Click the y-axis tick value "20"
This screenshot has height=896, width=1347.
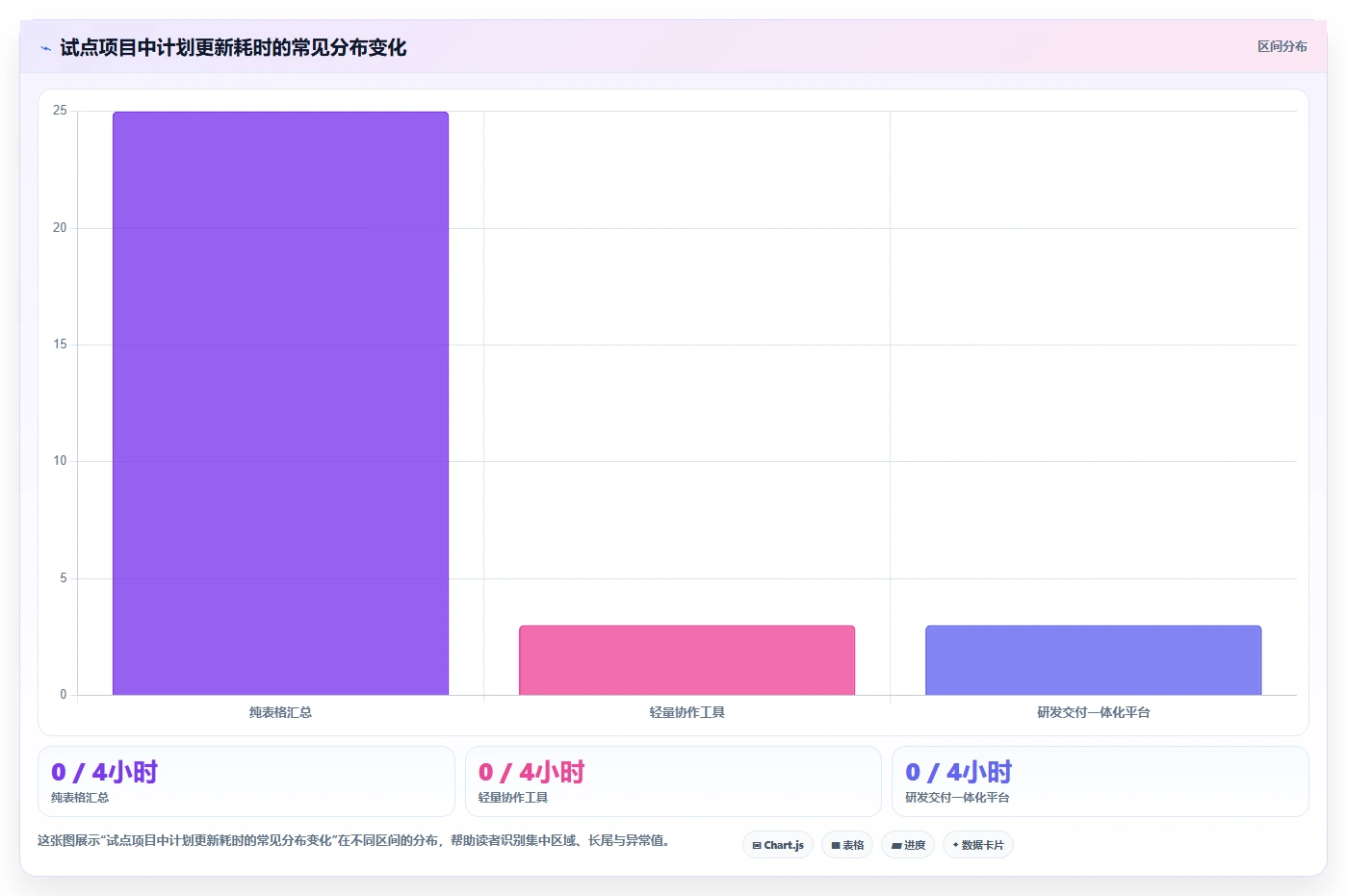(x=60, y=228)
